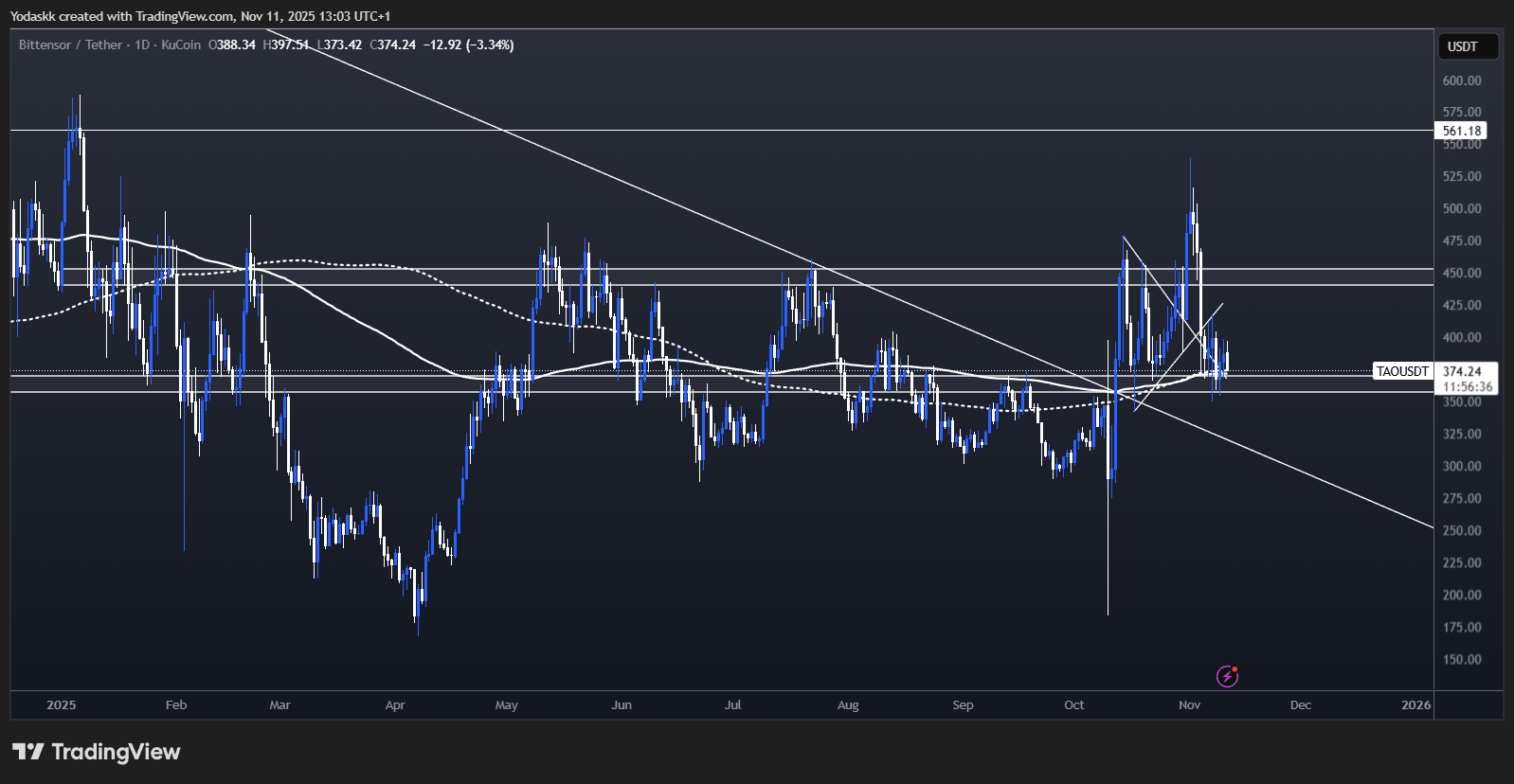Screen dimensions: 1514x784
Task: Click the current price 374.24 label
Action: pyautogui.click(x=1463, y=371)
